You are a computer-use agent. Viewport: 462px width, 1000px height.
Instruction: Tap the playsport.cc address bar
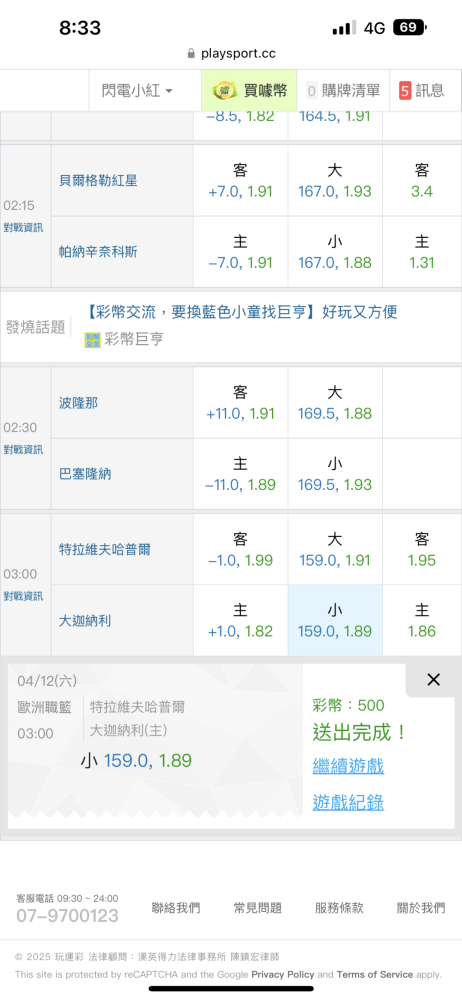pyautogui.click(x=231, y=54)
